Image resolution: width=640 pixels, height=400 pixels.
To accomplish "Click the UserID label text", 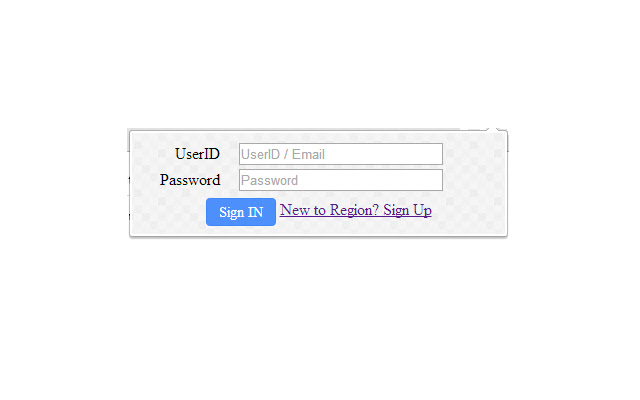I will pyautogui.click(x=198, y=154).
